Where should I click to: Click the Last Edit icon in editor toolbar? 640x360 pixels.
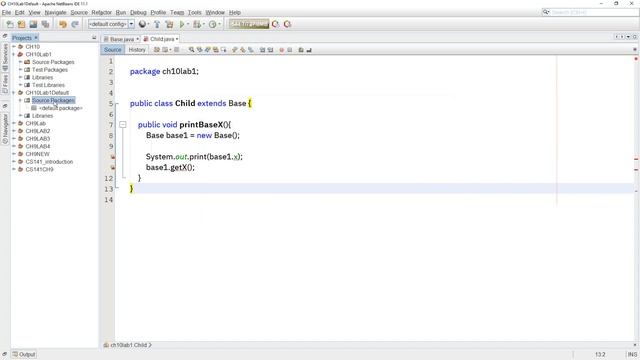point(156,50)
